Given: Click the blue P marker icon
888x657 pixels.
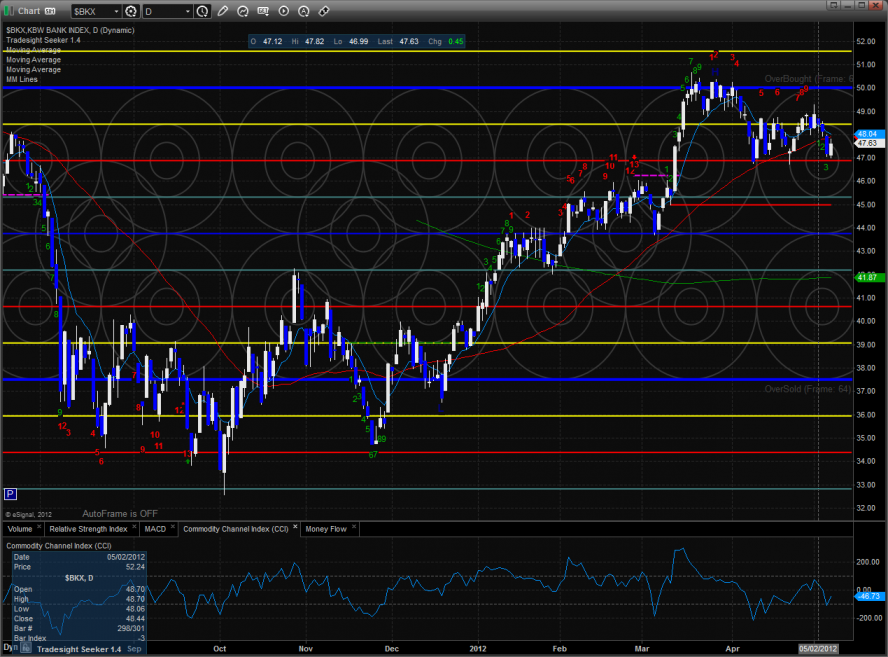Looking at the screenshot, I should point(10,494).
